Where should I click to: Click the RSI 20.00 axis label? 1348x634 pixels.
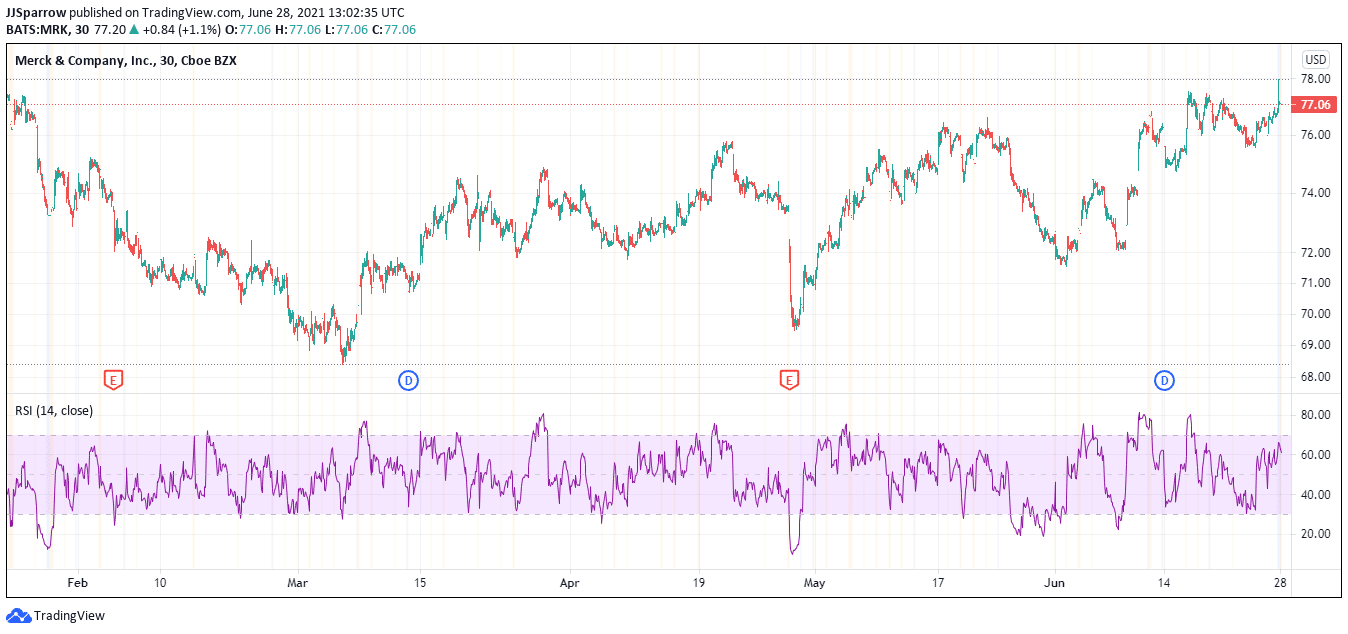[x=1315, y=534]
